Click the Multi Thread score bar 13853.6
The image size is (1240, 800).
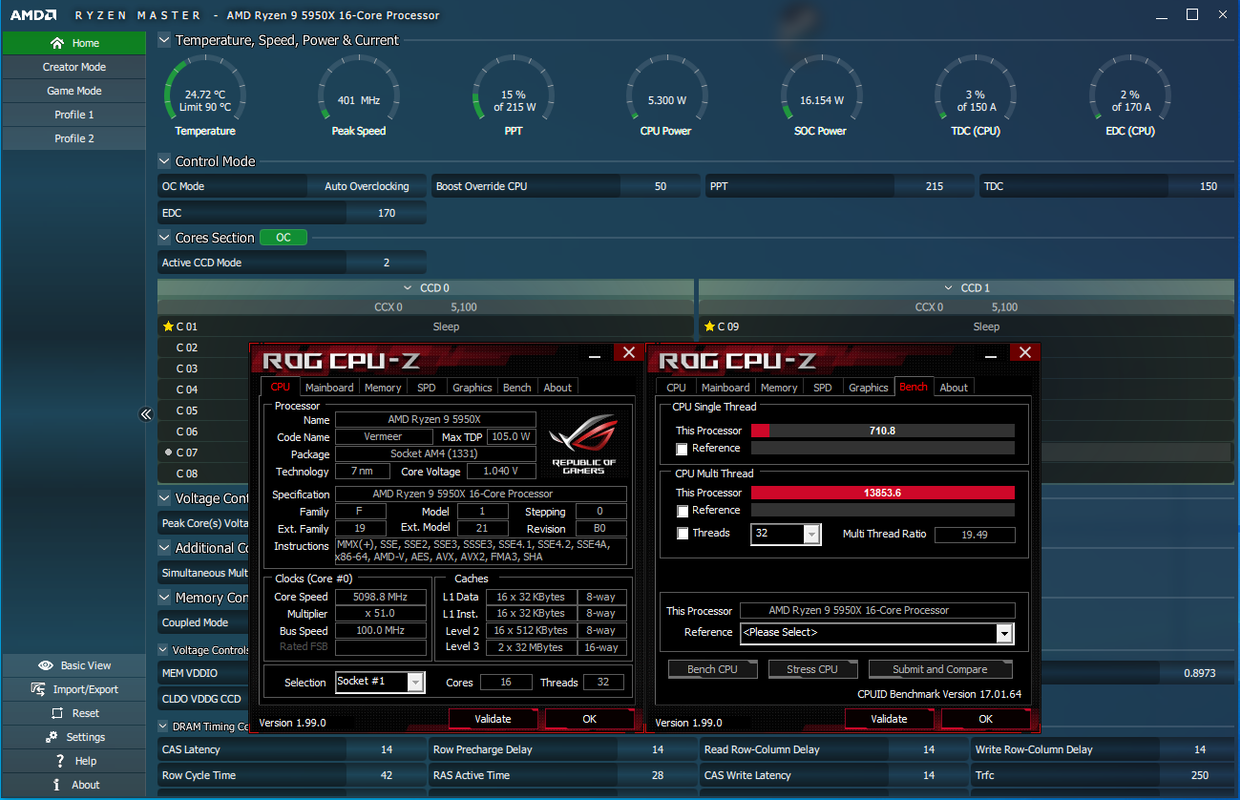pos(883,493)
